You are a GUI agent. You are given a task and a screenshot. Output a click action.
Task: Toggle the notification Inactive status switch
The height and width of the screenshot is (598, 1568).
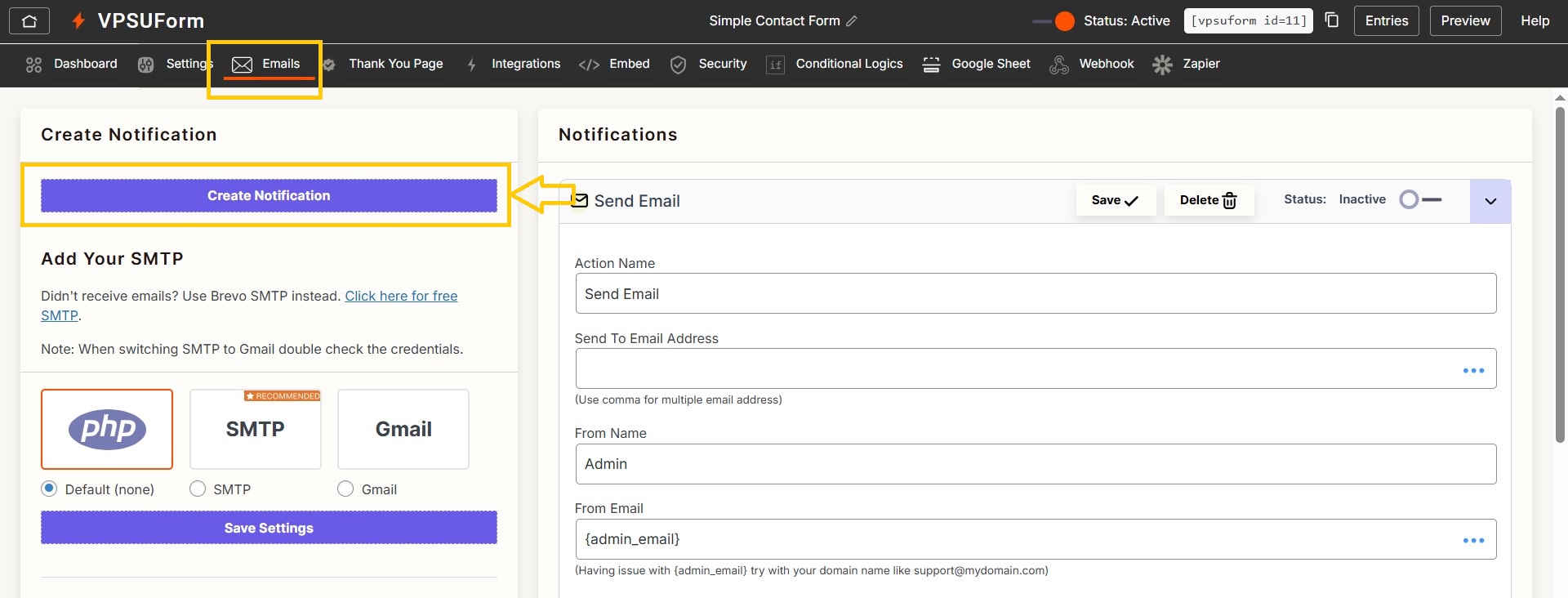coord(1420,199)
